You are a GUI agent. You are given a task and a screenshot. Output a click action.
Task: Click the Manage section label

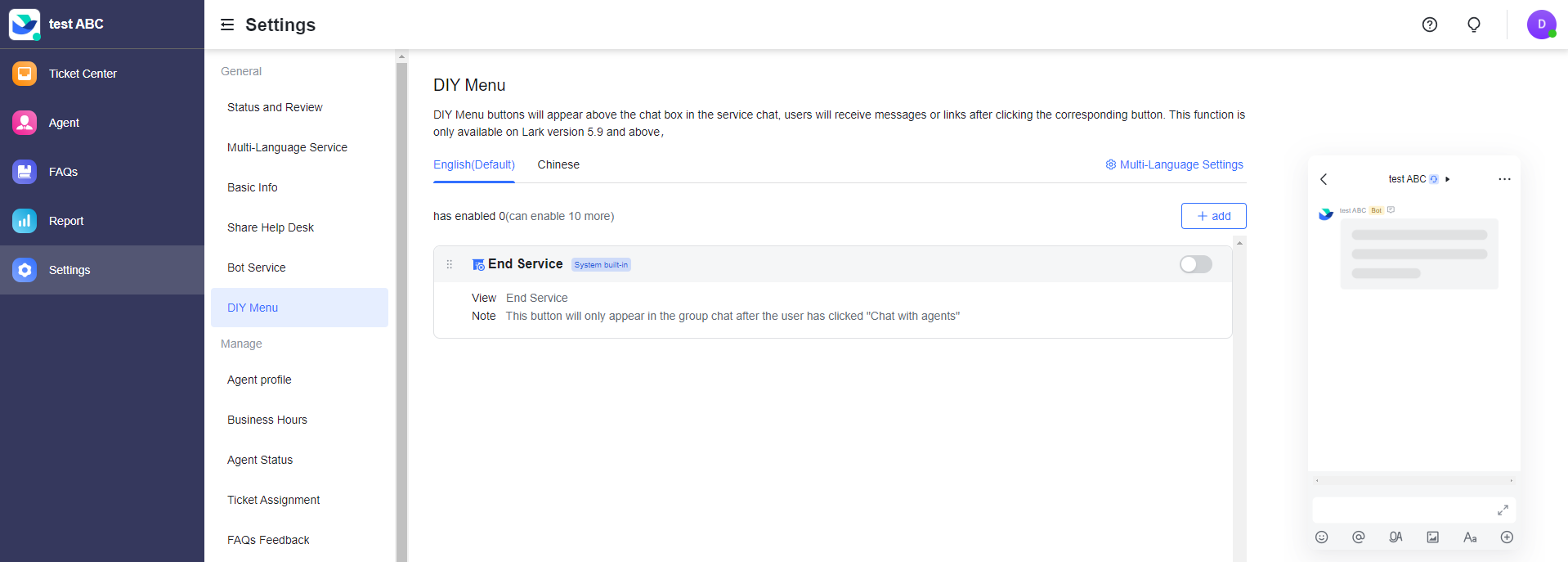(241, 344)
